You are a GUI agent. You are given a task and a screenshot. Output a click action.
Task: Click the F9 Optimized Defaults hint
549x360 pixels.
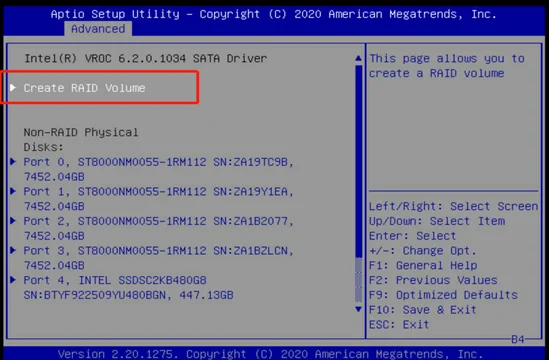[x=443, y=295]
